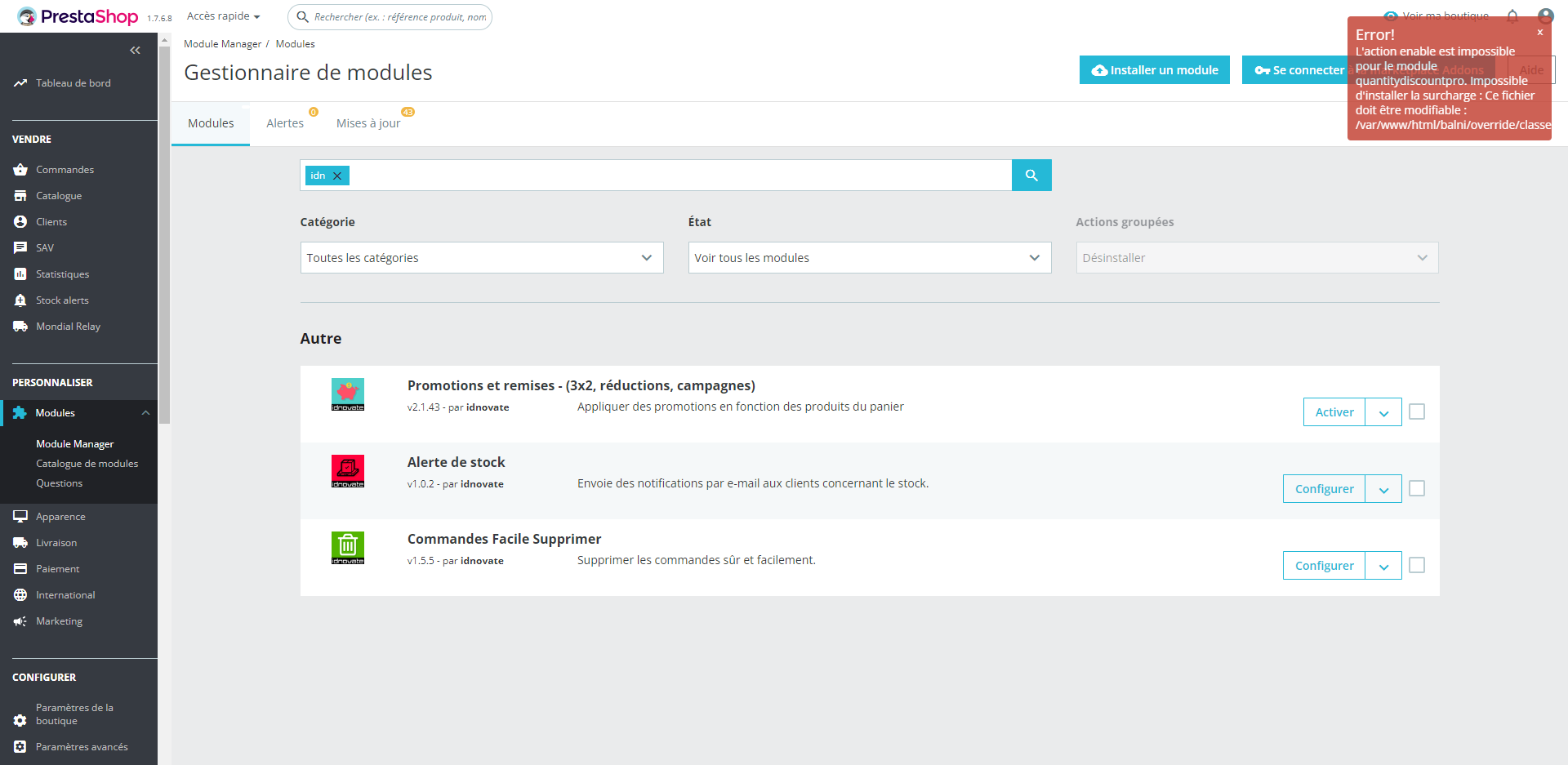1568x765 pixels.
Task: Open the user profile avatar menu
Action: (x=1545, y=16)
